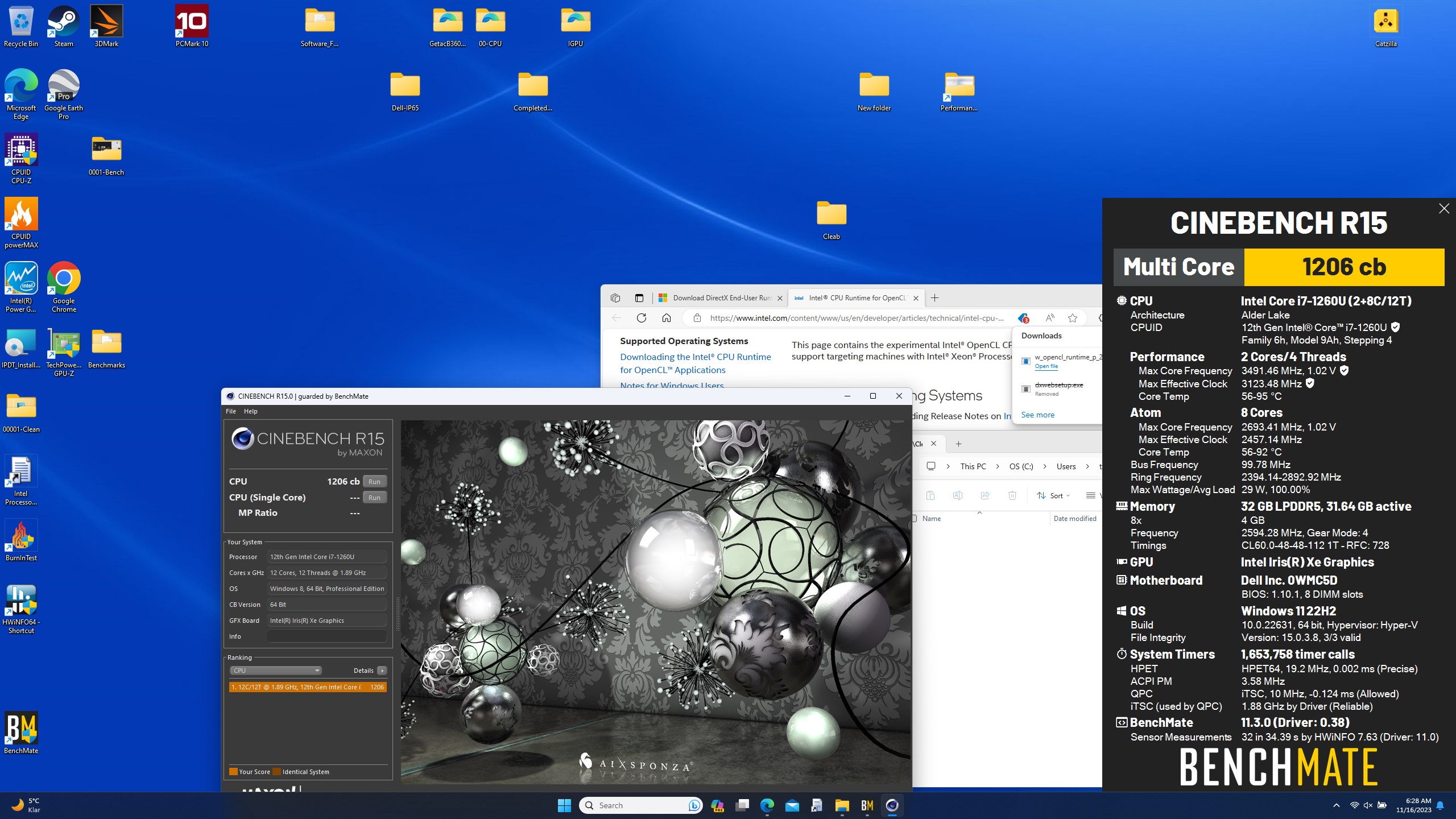Open Downloading the Intel CPU Runtime link
Image resolution: width=1456 pixels, height=819 pixels.
(696, 363)
